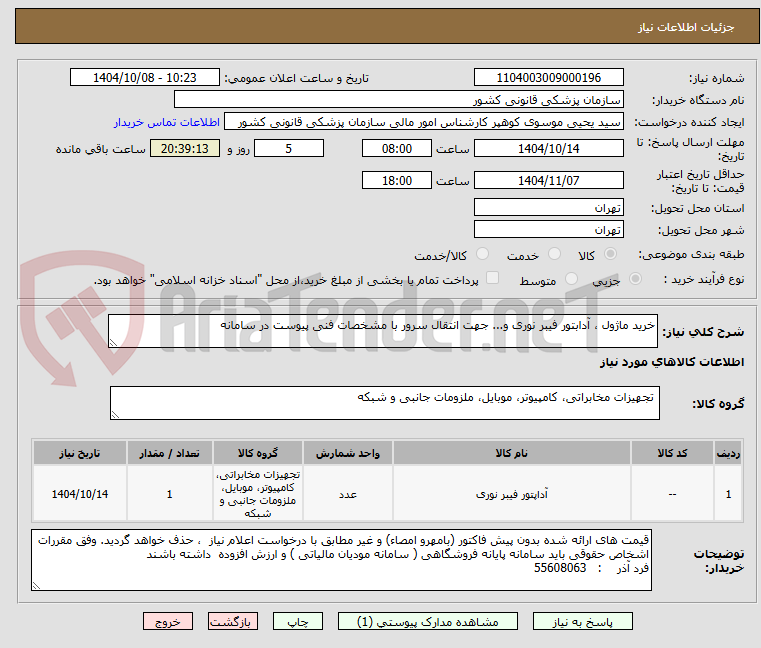This screenshot has width=761, height=648.
Task: Click the شماره نیاز number field
Action: [x=548, y=78]
